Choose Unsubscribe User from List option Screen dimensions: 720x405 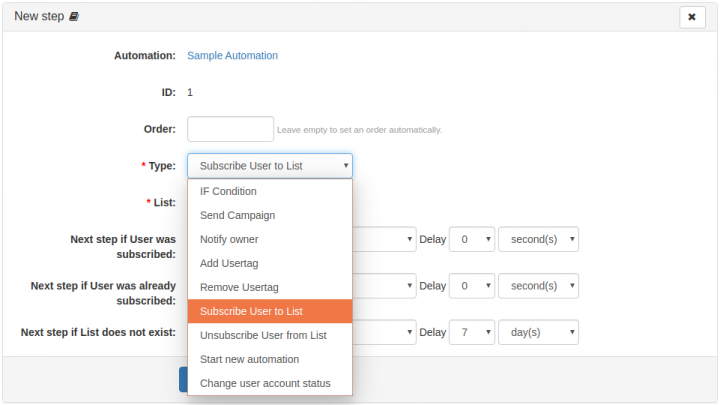click(x=270, y=335)
